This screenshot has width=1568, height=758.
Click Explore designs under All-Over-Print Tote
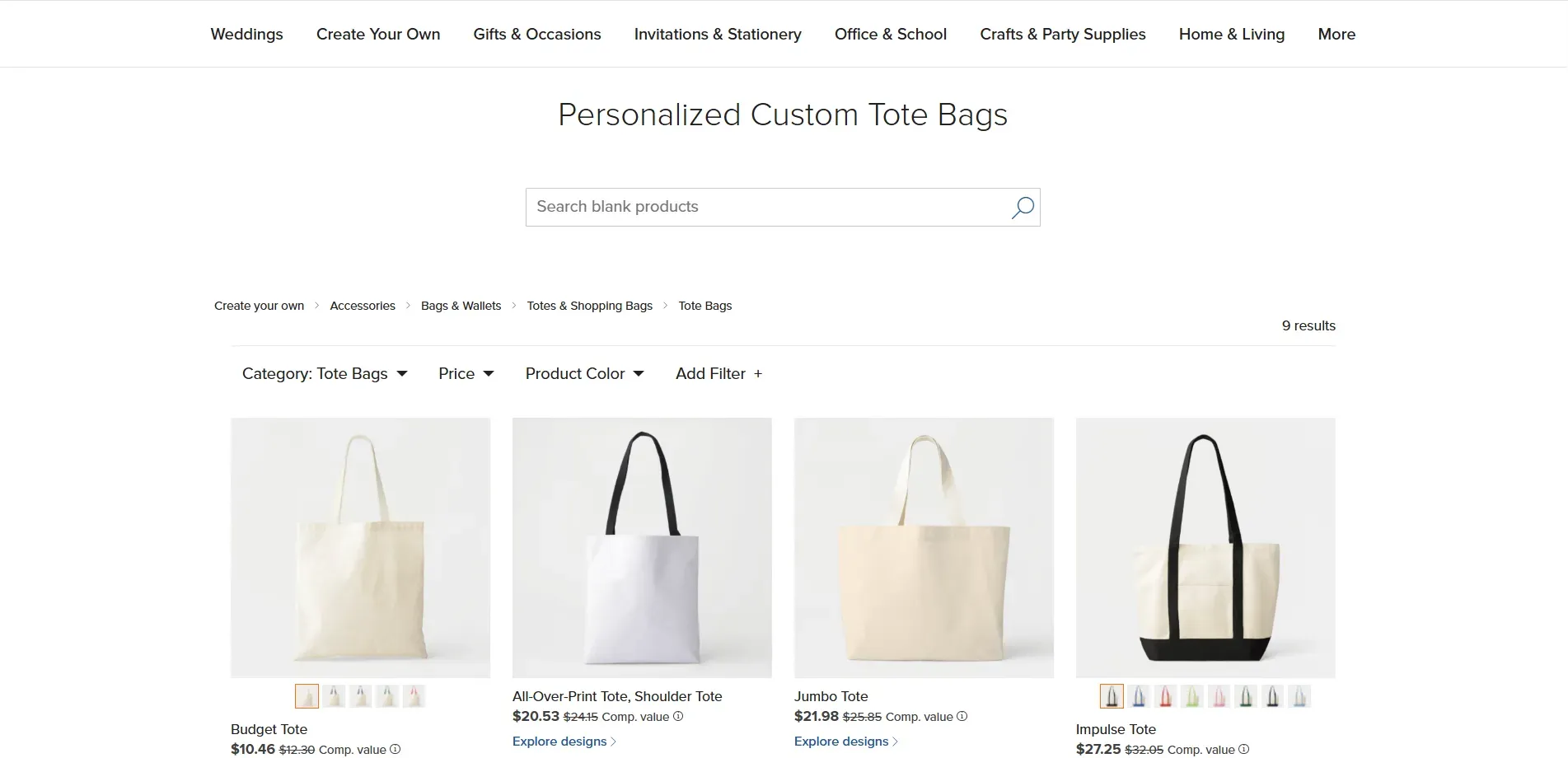click(563, 741)
